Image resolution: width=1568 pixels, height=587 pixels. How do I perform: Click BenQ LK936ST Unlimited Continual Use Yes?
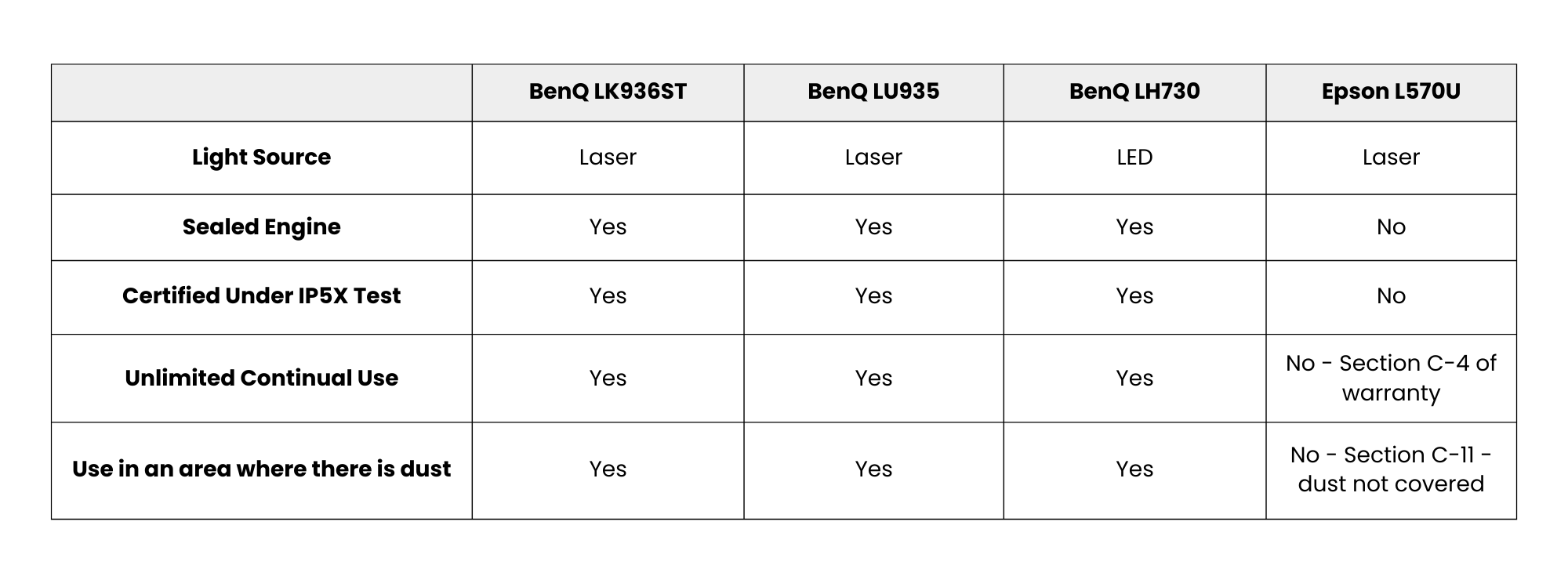(608, 379)
